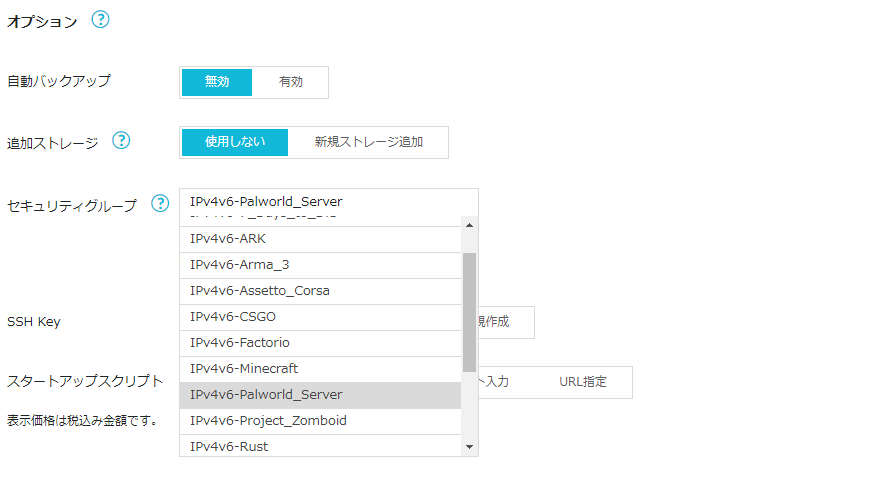Choose IPv4v6-Factorio security group
The width and height of the screenshot is (874, 488).
[320, 343]
